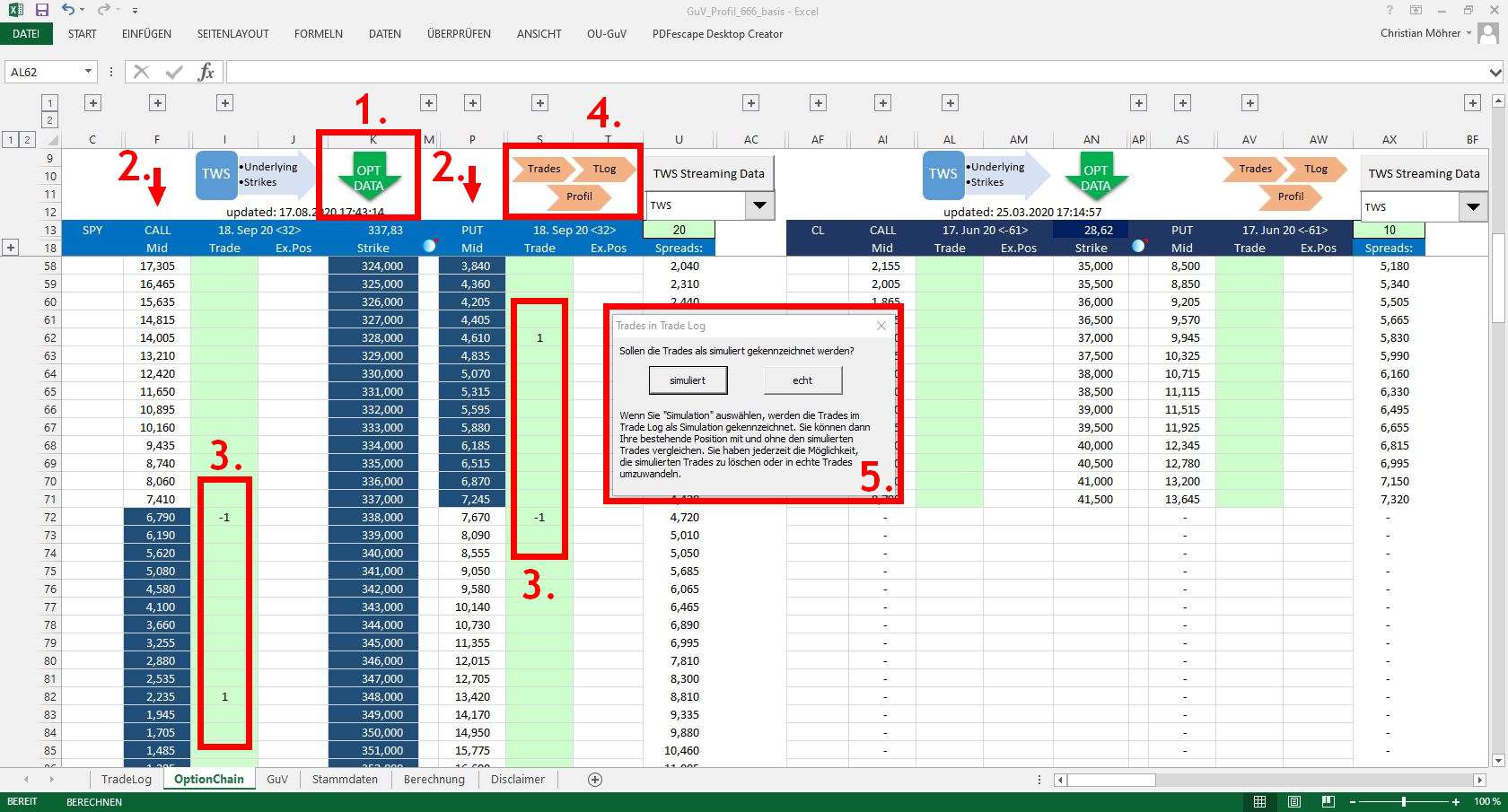
Task: Click the left OPT DATA download icon
Action: [x=369, y=176]
